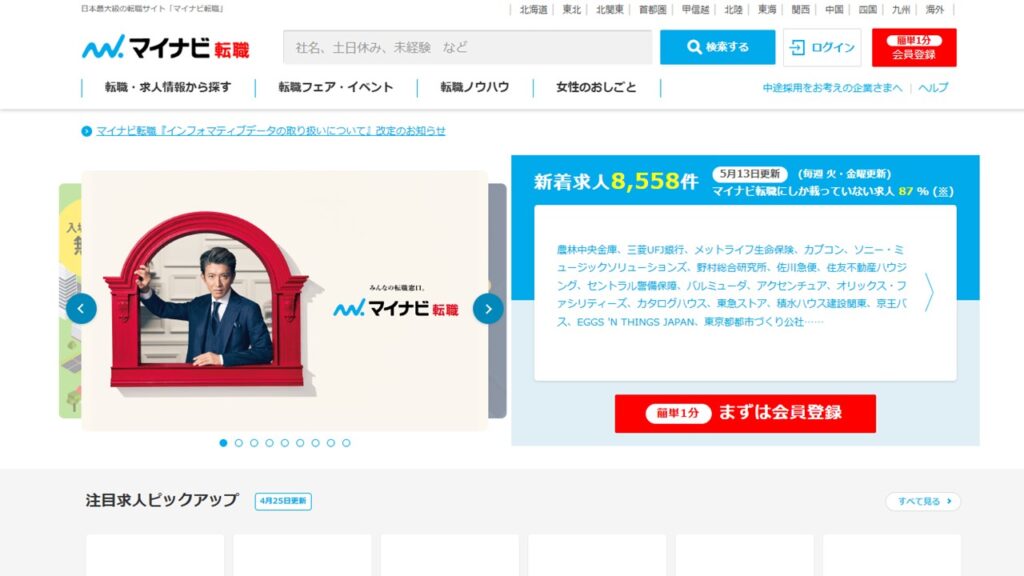
Task: Open 転職・求人情報から探す menu
Action: [x=168, y=88]
